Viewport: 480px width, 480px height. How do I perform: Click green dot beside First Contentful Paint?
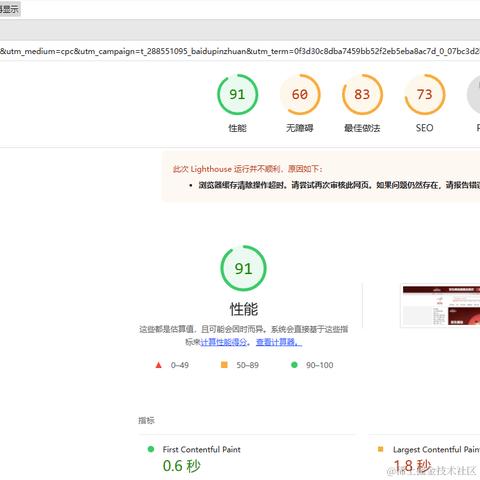[151, 449]
